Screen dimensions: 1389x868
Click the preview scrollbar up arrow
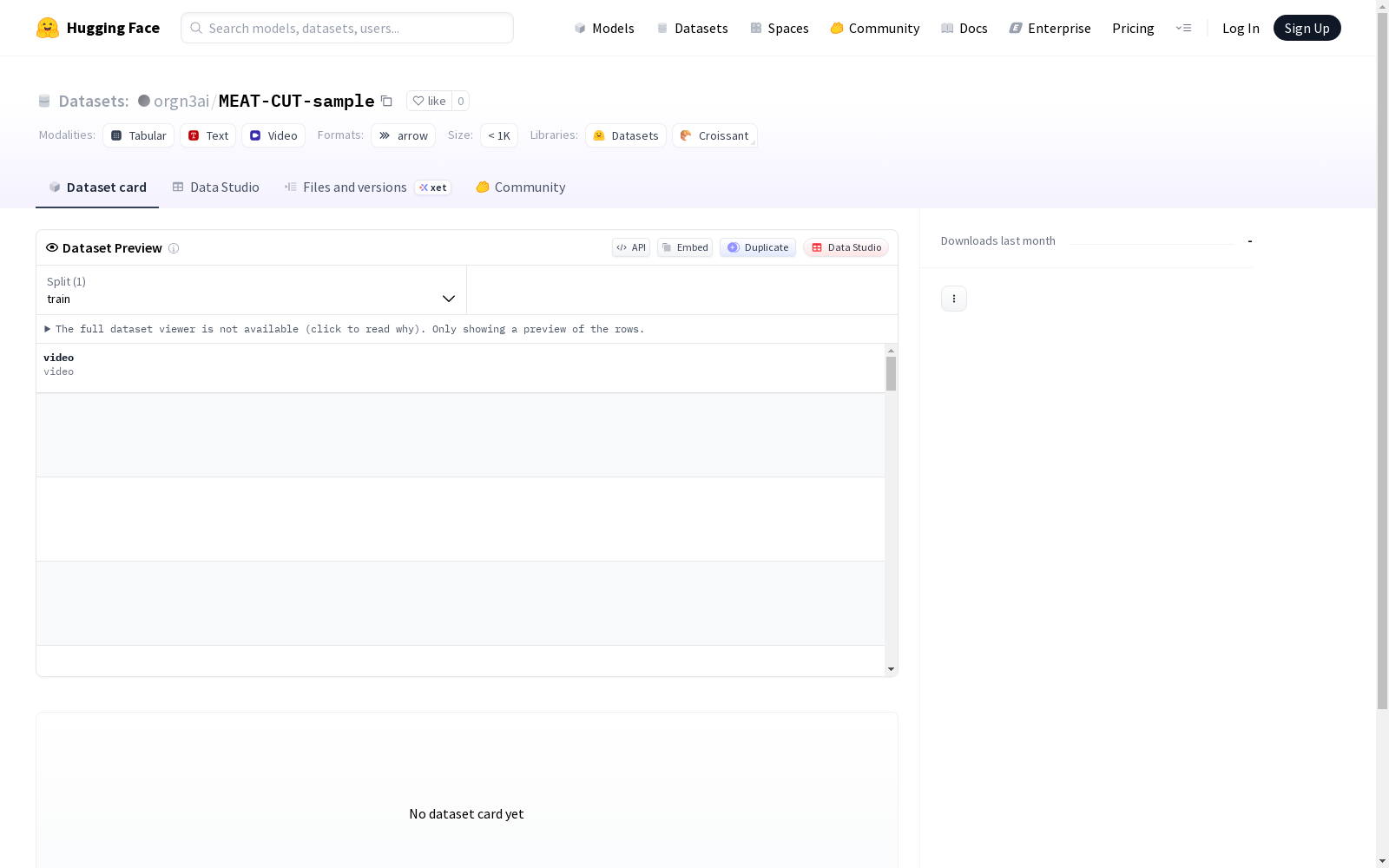[891, 350]
